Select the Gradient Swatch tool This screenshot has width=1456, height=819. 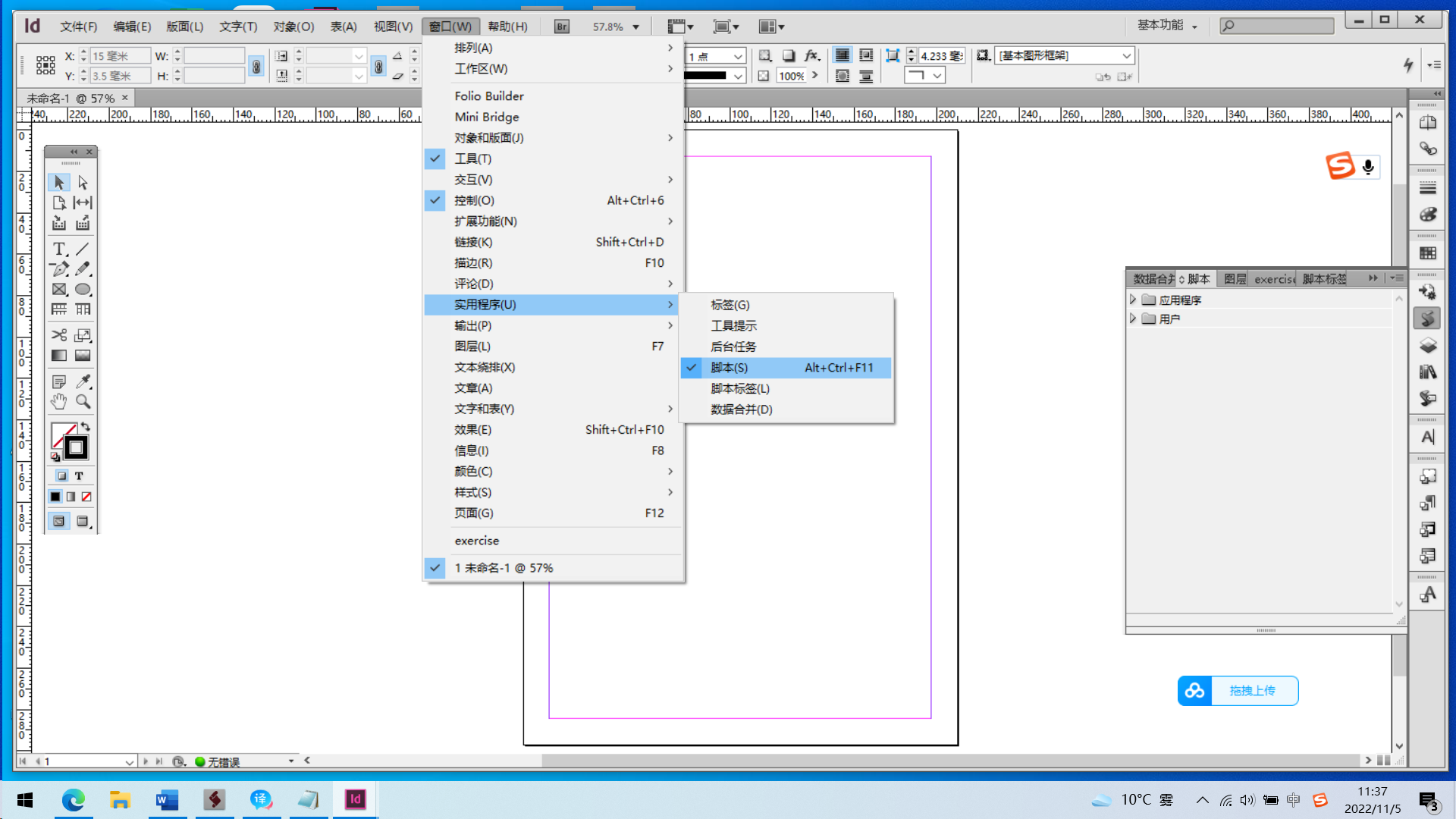tap(59, 356)
